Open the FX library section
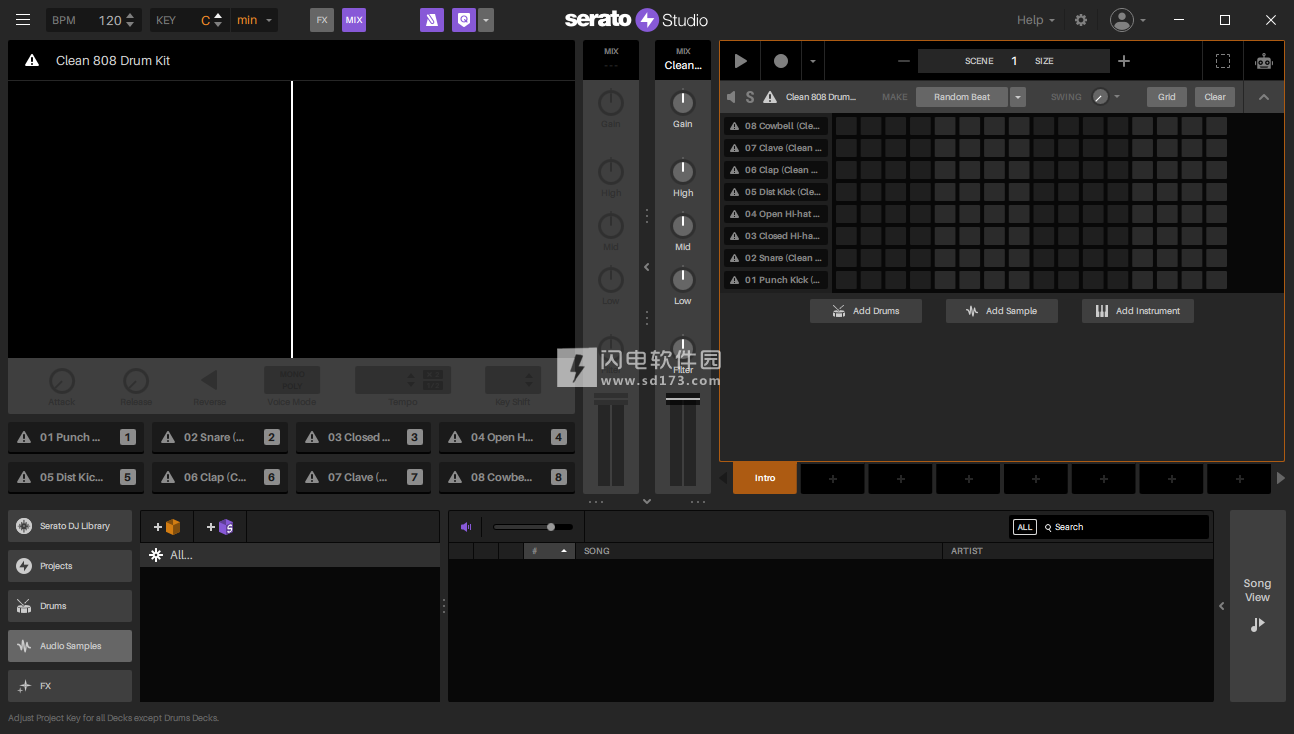 pos(70,686)
